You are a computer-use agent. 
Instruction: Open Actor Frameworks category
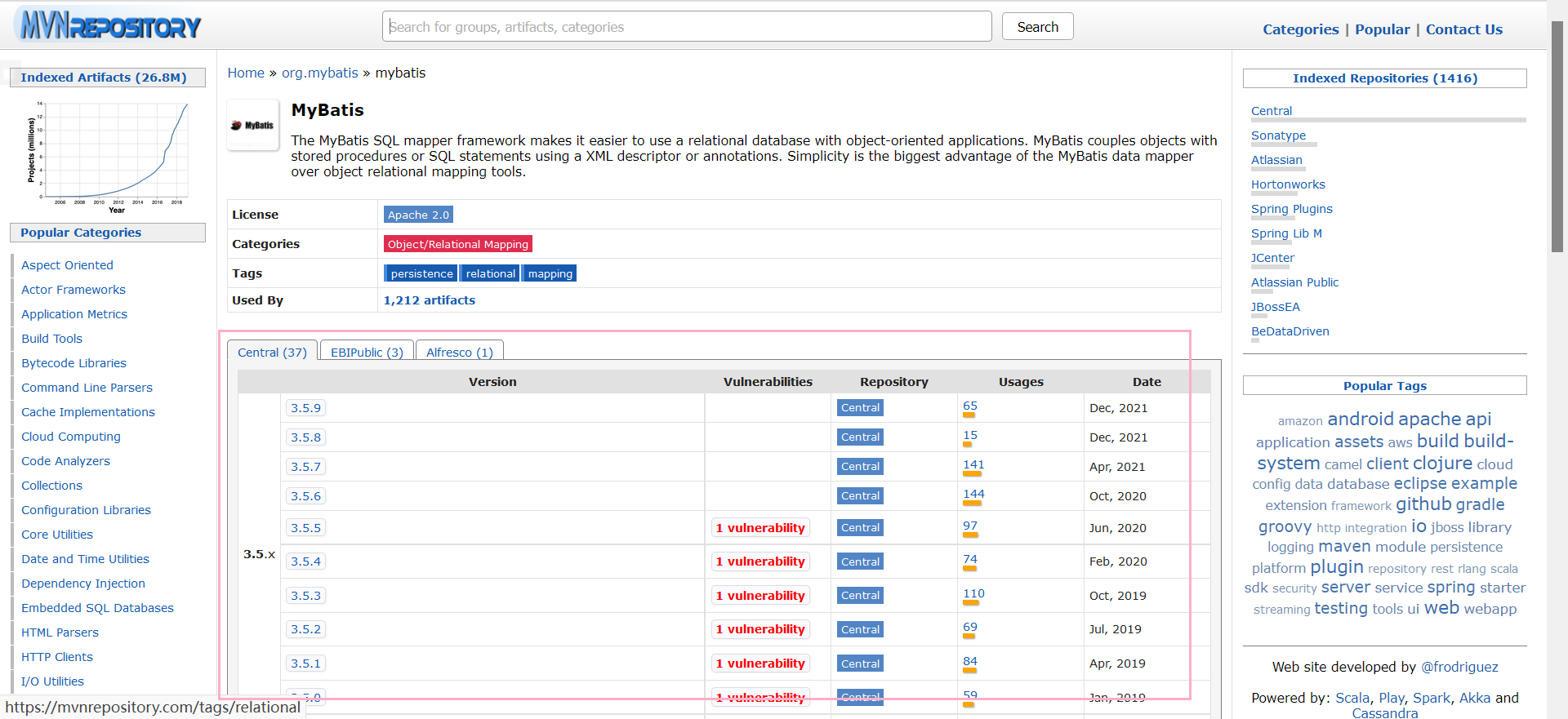coord(73,290)
